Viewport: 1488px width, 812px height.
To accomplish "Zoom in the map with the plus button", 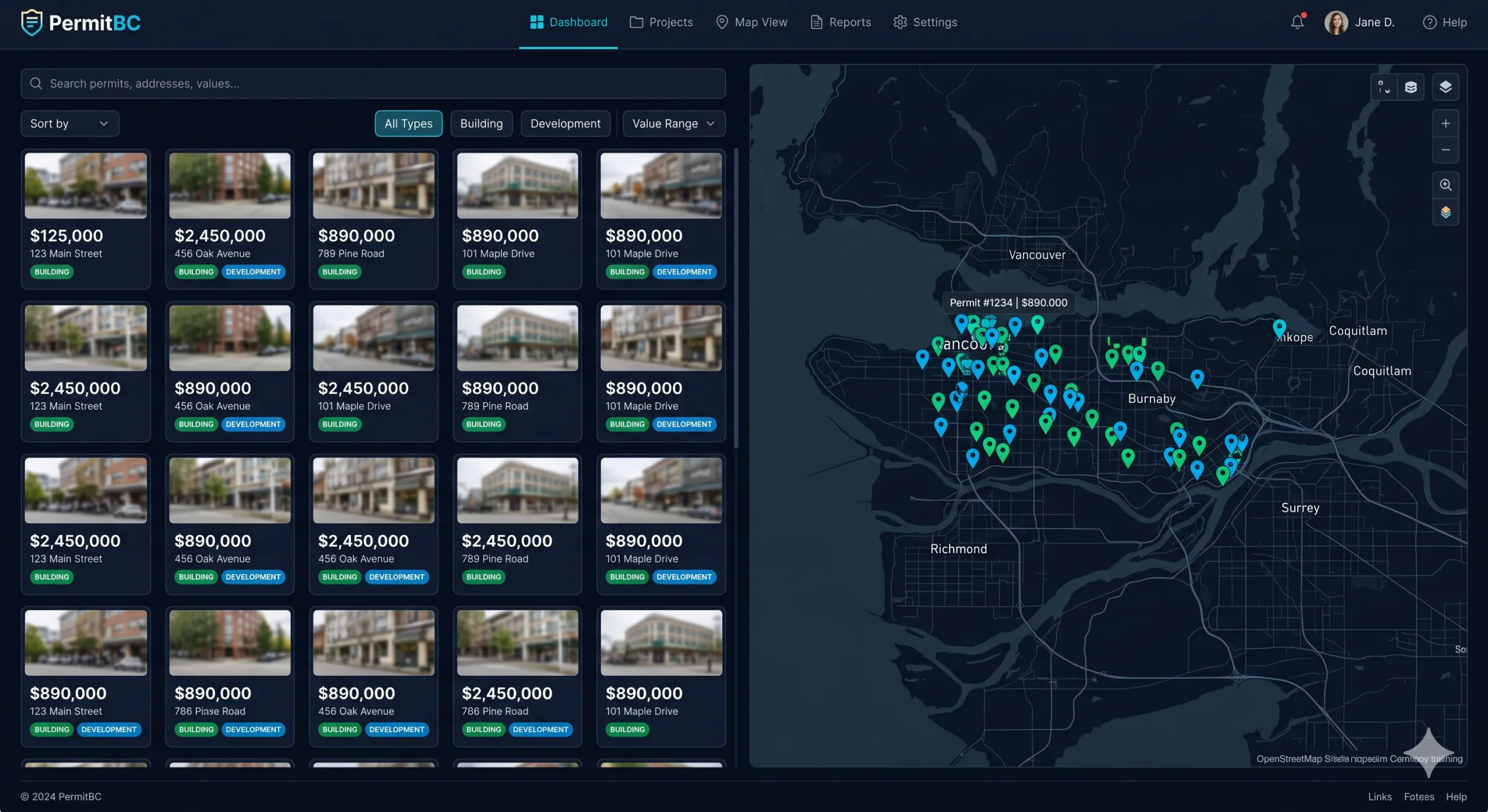I will pos(1445,123).
